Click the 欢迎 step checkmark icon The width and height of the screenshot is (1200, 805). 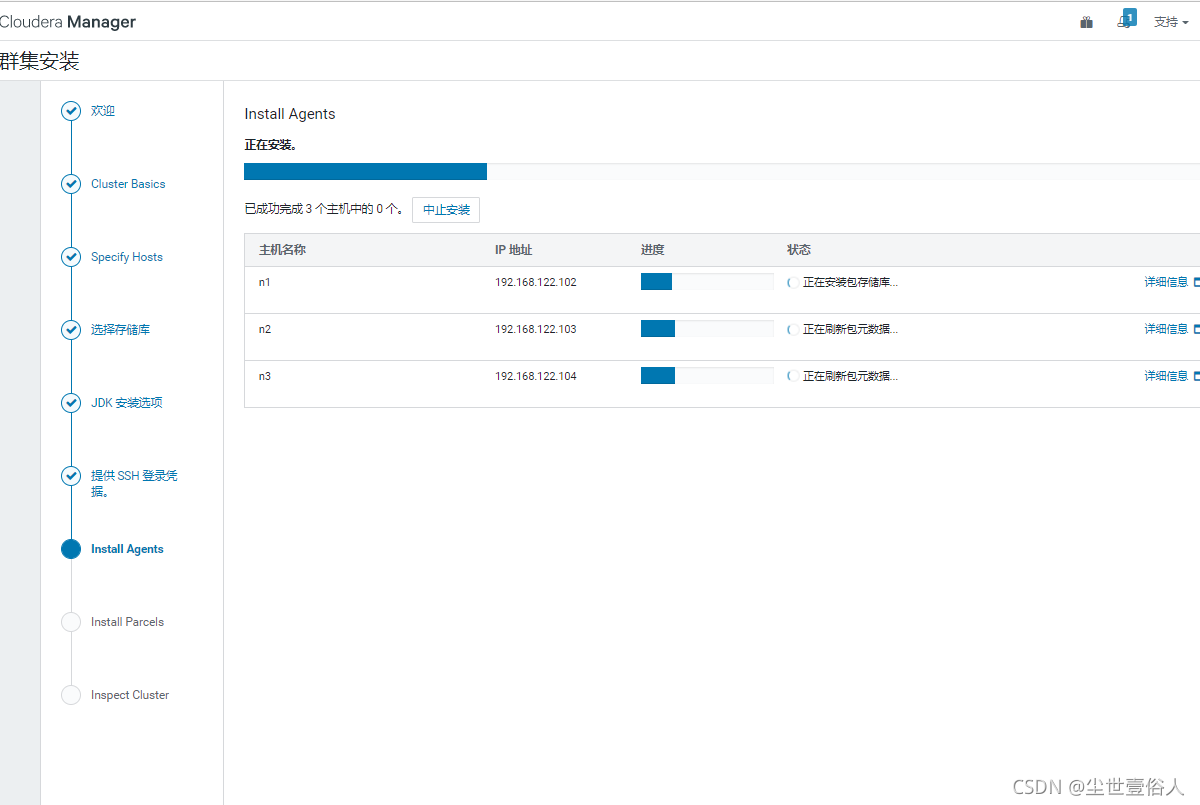71,111
